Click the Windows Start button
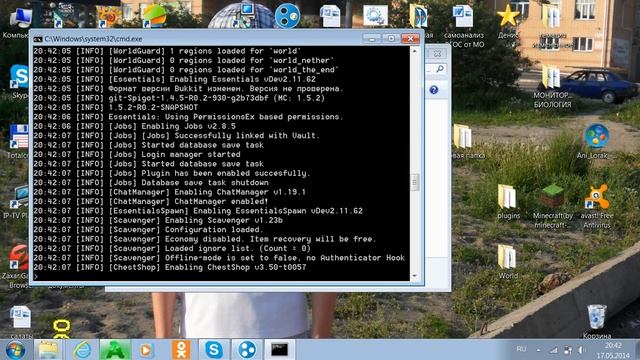The height and width of the screenshot is (360, 640). point(16,350)
